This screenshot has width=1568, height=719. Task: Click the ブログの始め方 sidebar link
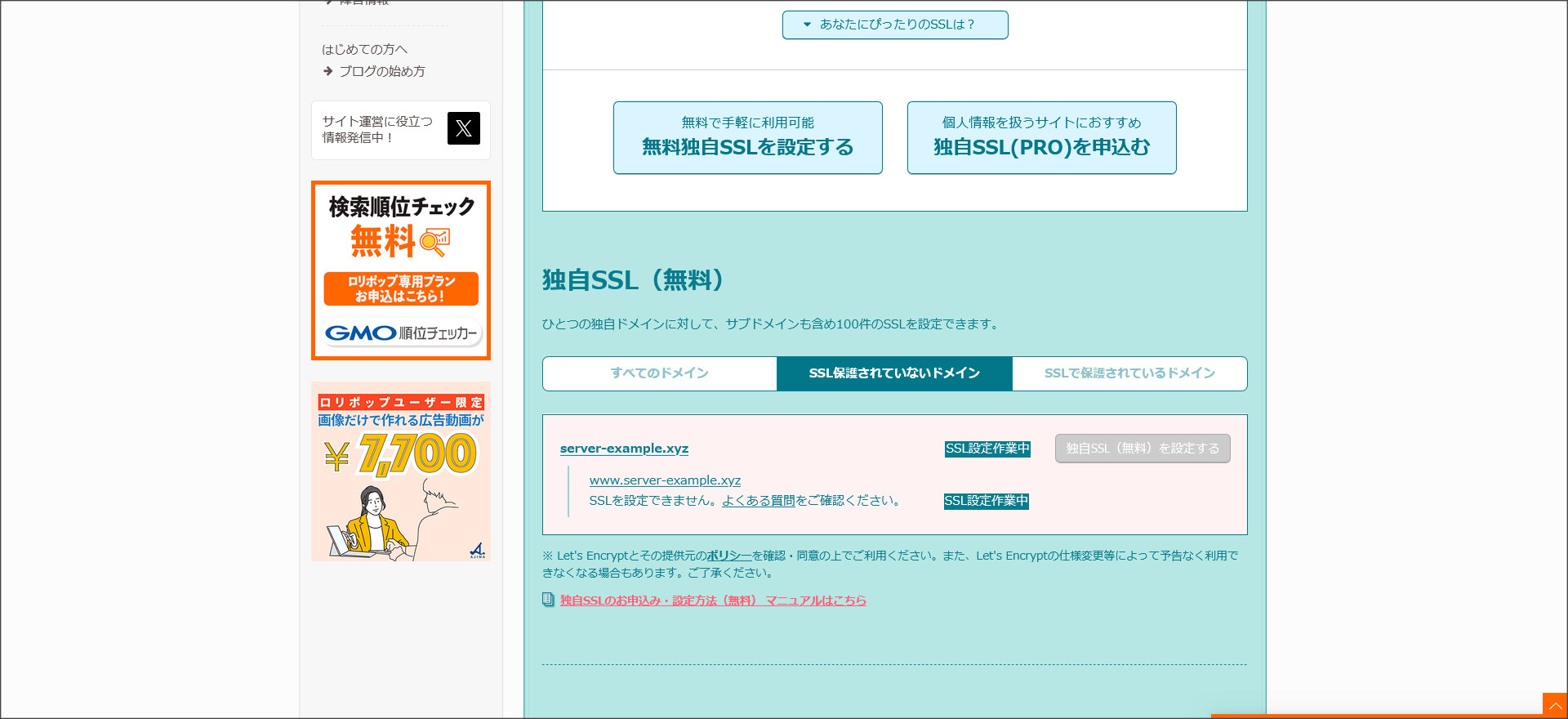click(x=381, y=71)
